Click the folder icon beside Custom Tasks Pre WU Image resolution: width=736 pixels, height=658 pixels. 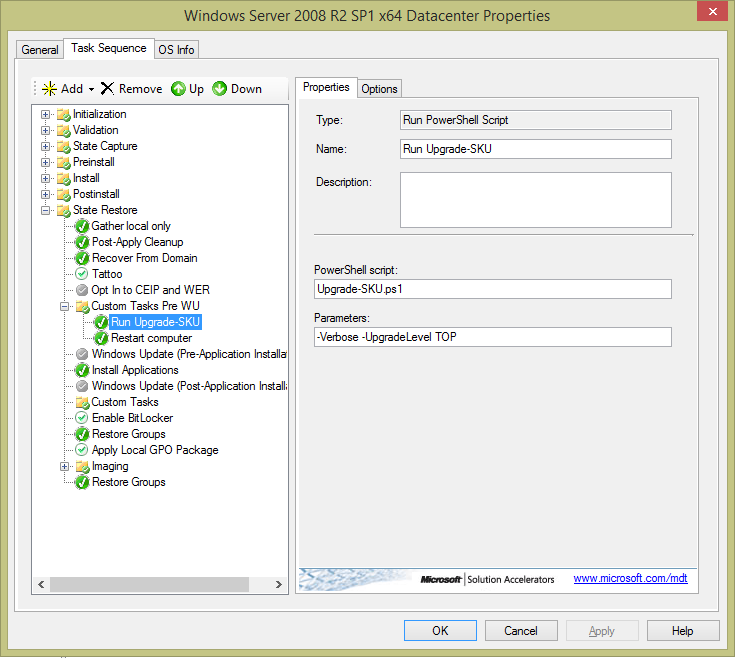click(x=82, y=306)
